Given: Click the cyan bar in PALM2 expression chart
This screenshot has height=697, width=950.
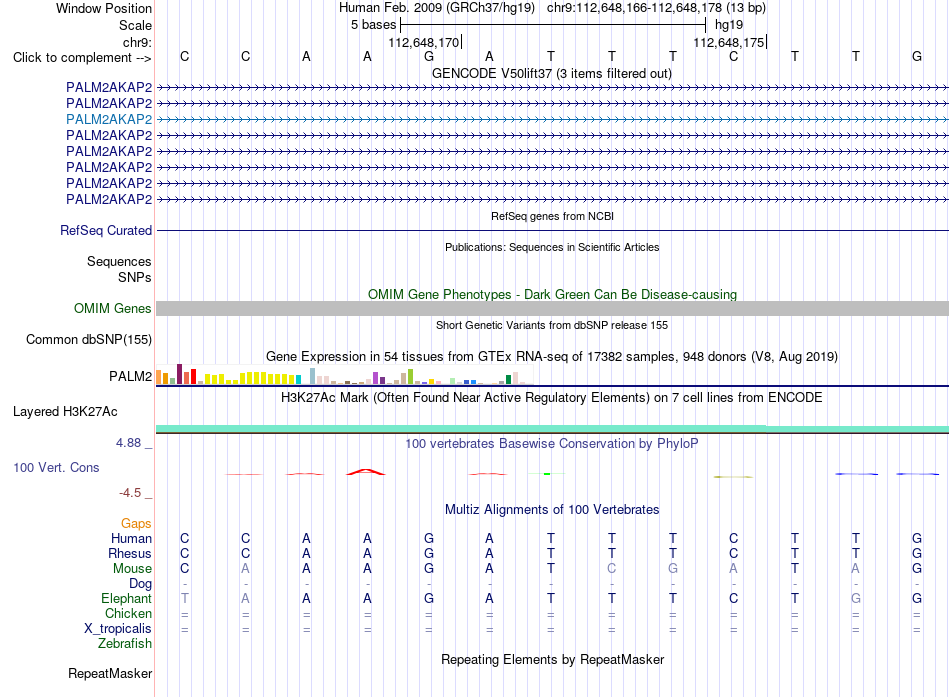Looking at the screenshot, I should coord(298,379).
